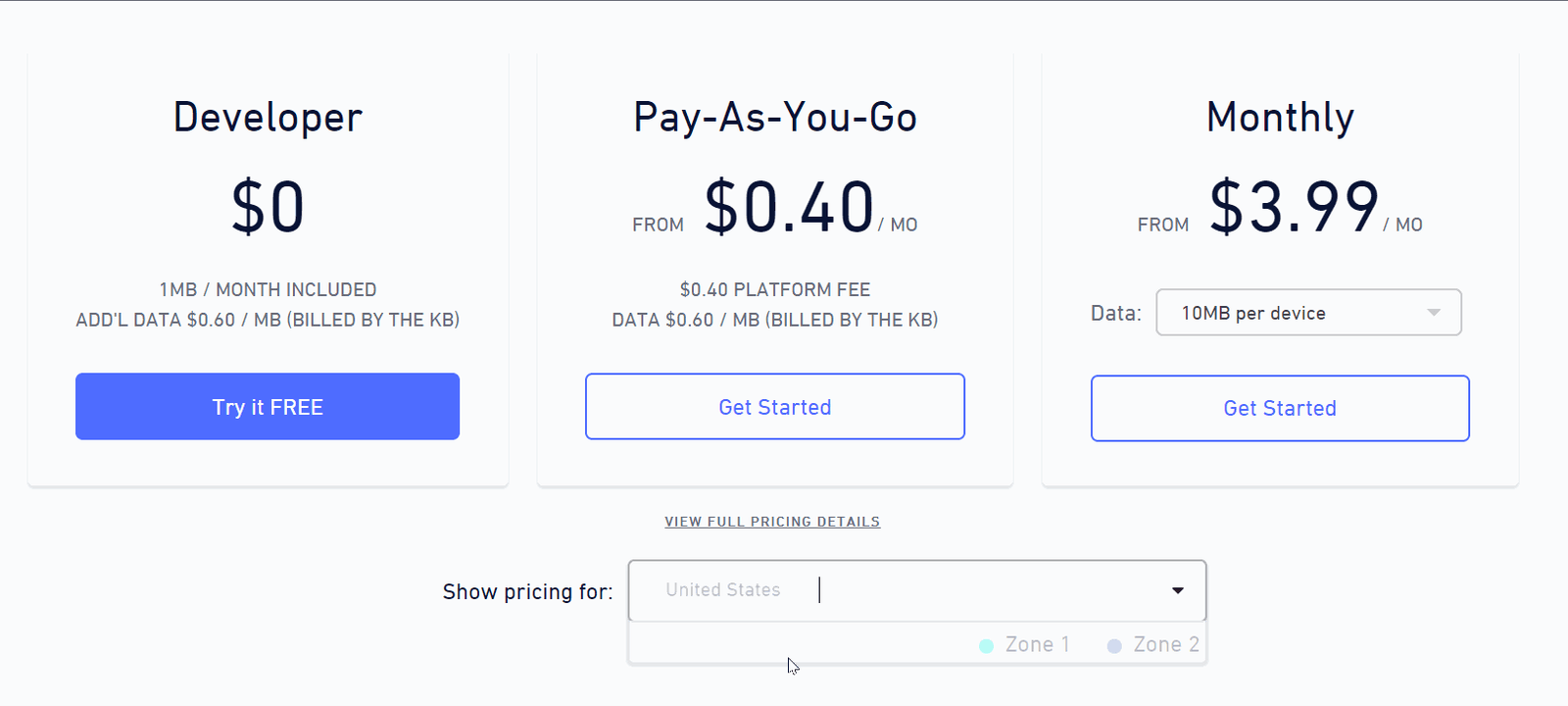Click the $0.40 Platform Fee text
1568x706 pixels.
tap(774, 290)
